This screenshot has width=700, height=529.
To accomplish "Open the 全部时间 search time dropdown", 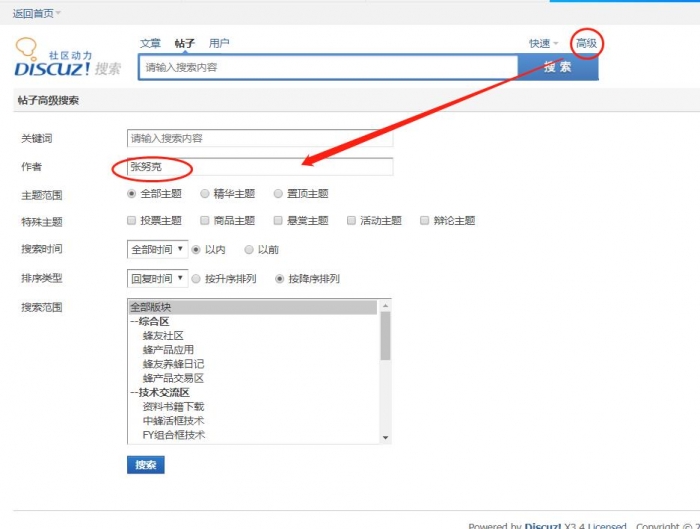I will click(157, 249).
